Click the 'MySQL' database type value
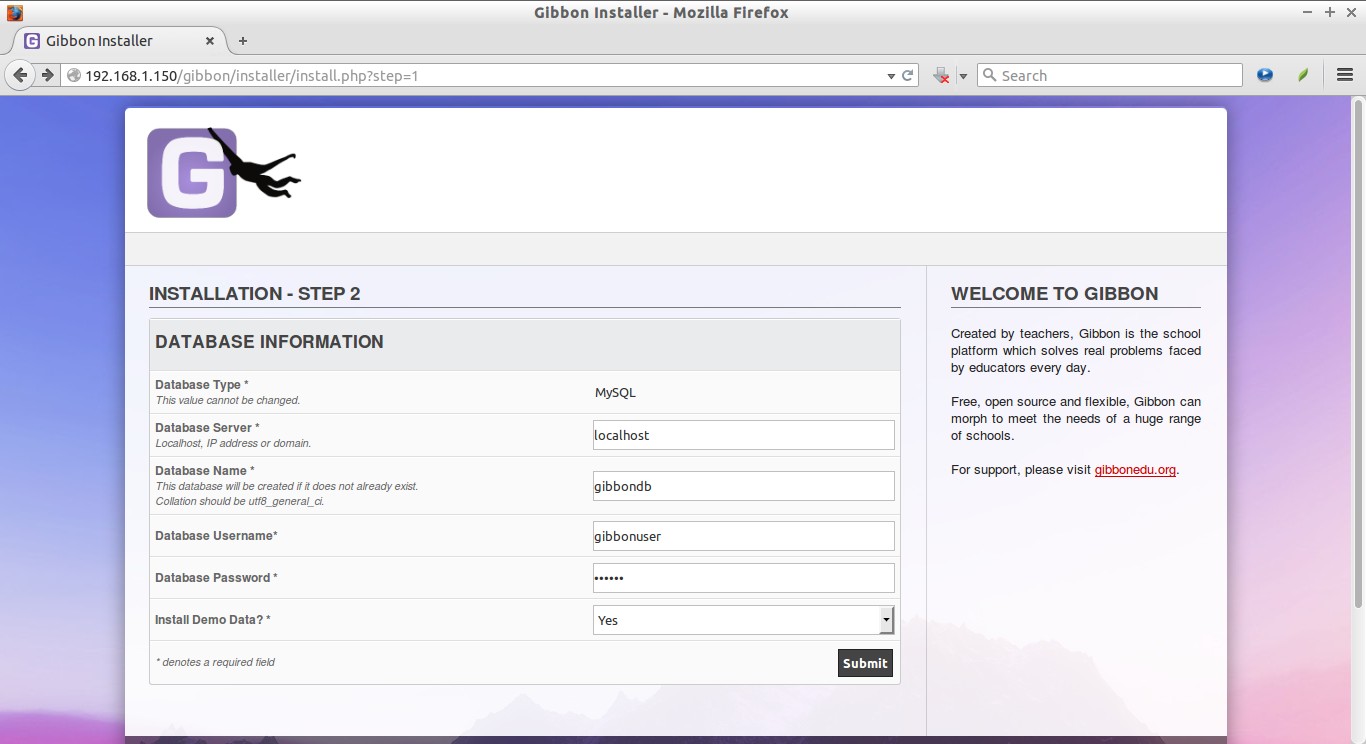This screenshot has width=1366, height=744. [615, 392]
